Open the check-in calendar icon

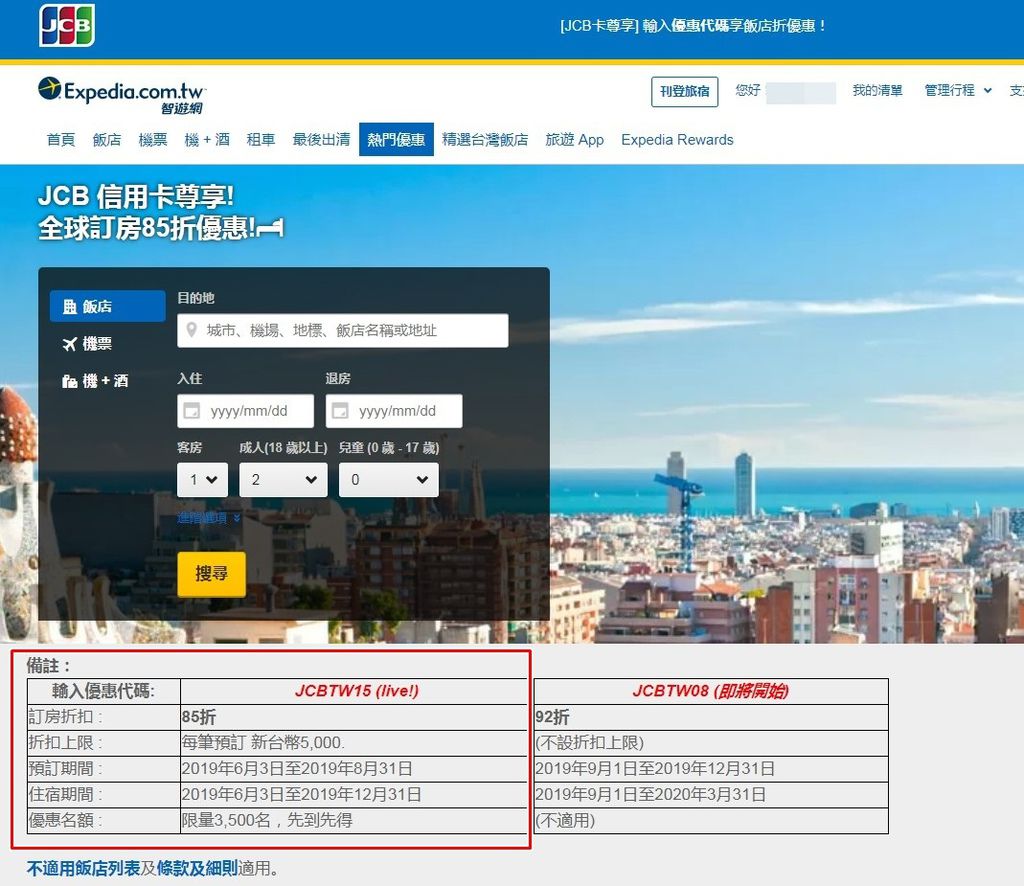click(x=191, y=411)
